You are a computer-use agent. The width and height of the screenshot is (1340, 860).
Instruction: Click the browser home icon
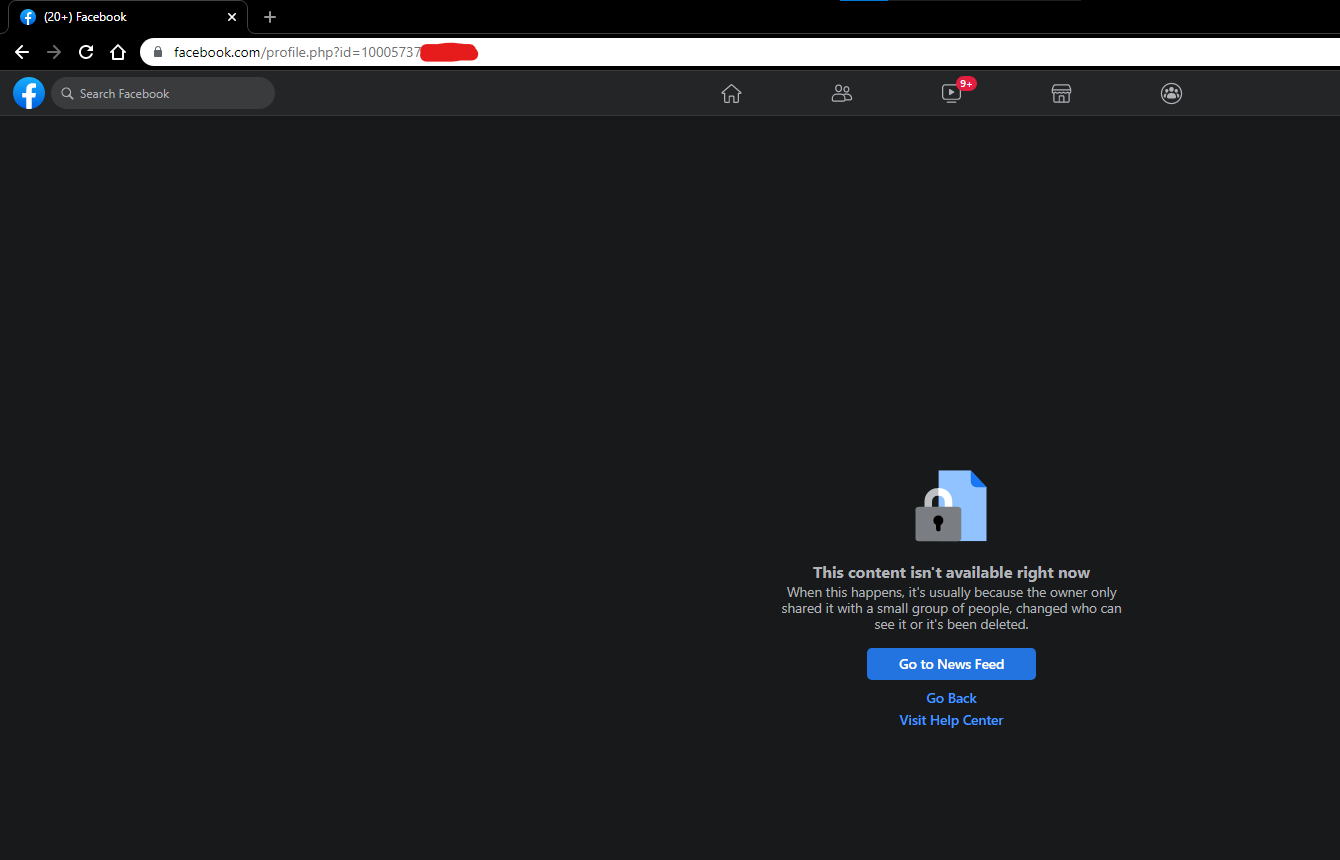click(118, 52)
